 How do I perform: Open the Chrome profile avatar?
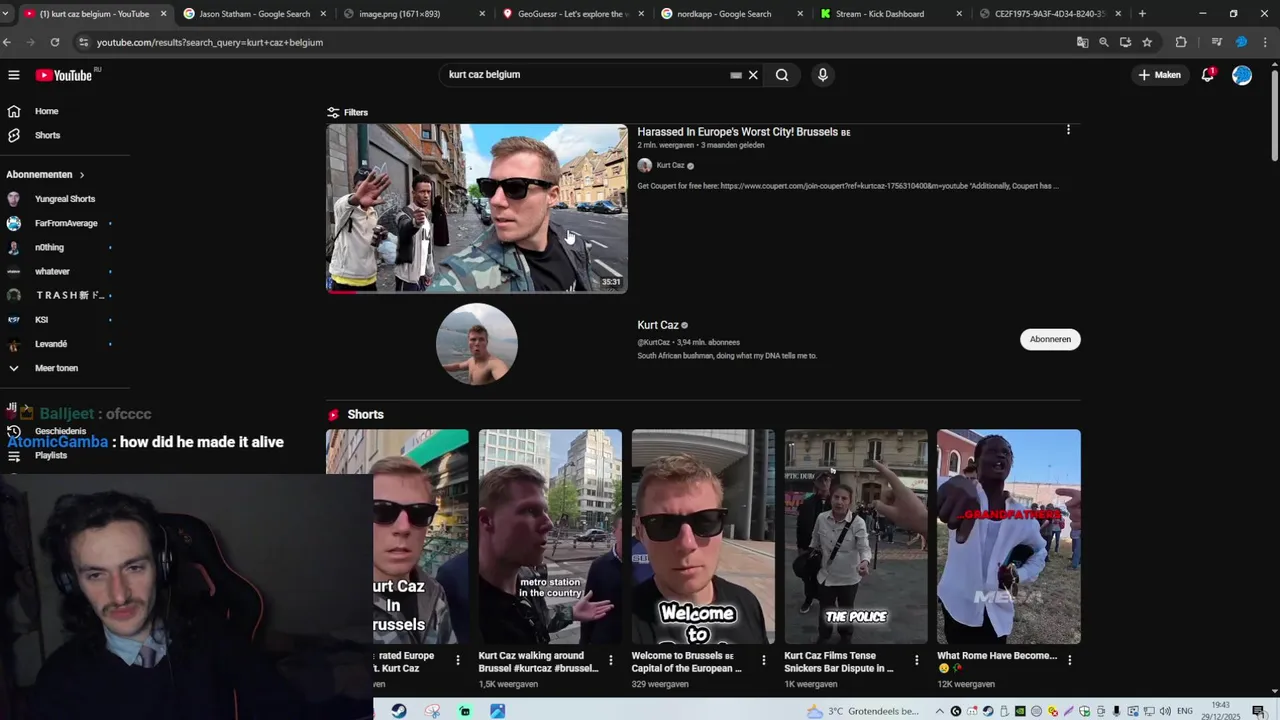point(1241,42)
